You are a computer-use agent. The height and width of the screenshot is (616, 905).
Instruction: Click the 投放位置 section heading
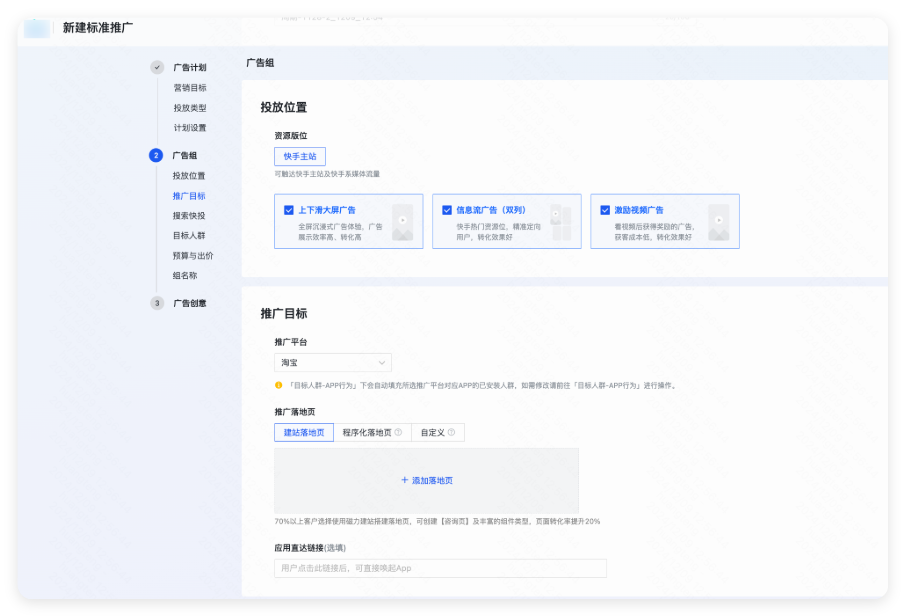pyautogui.click(x=284, y=107)
